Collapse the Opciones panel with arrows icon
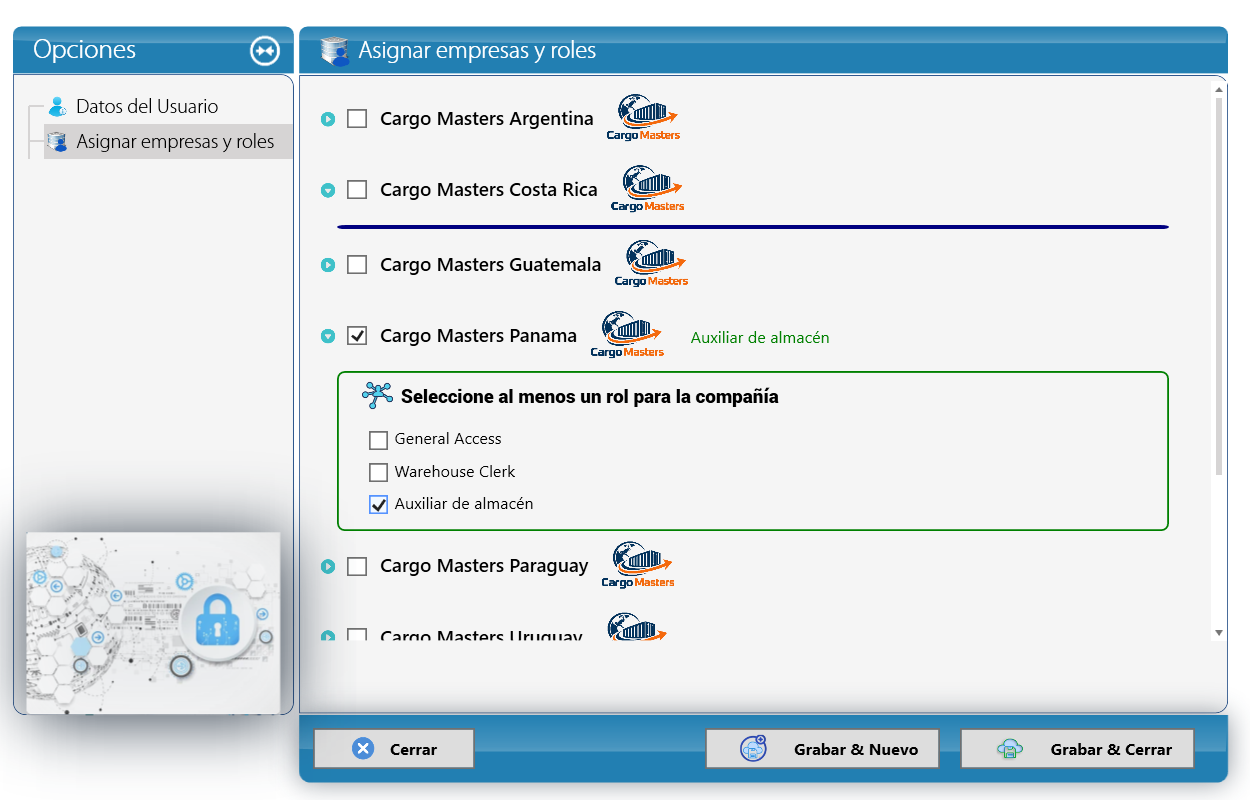 point(265,51)
